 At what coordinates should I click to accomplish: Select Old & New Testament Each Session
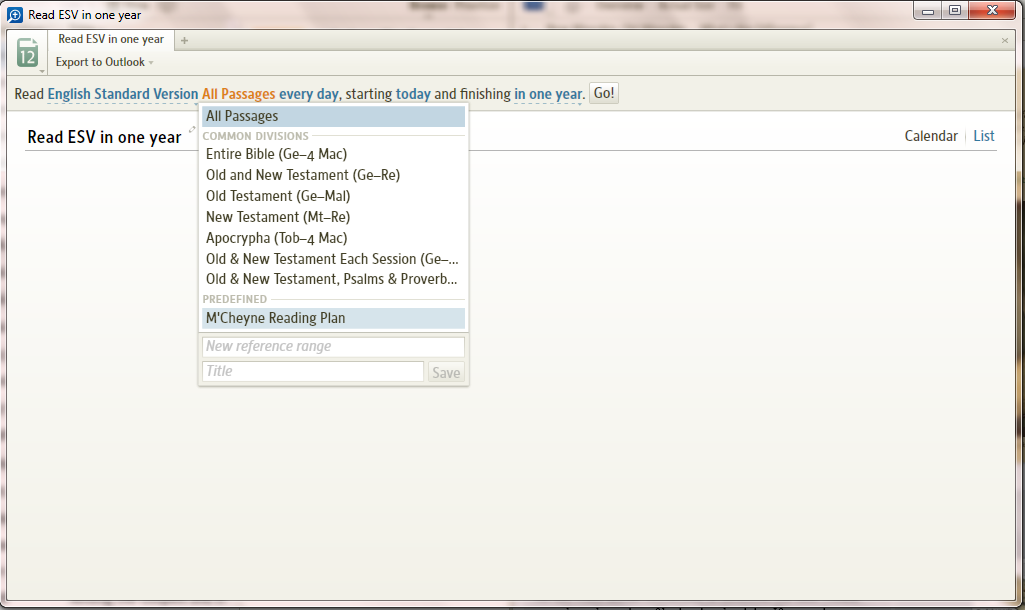point(333,259)
